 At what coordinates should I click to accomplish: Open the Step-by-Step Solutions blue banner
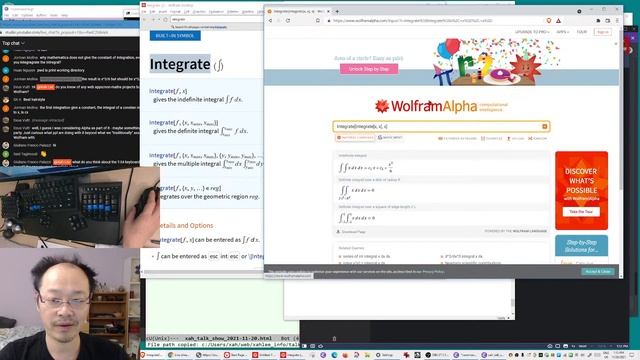[x=581, y=246]
